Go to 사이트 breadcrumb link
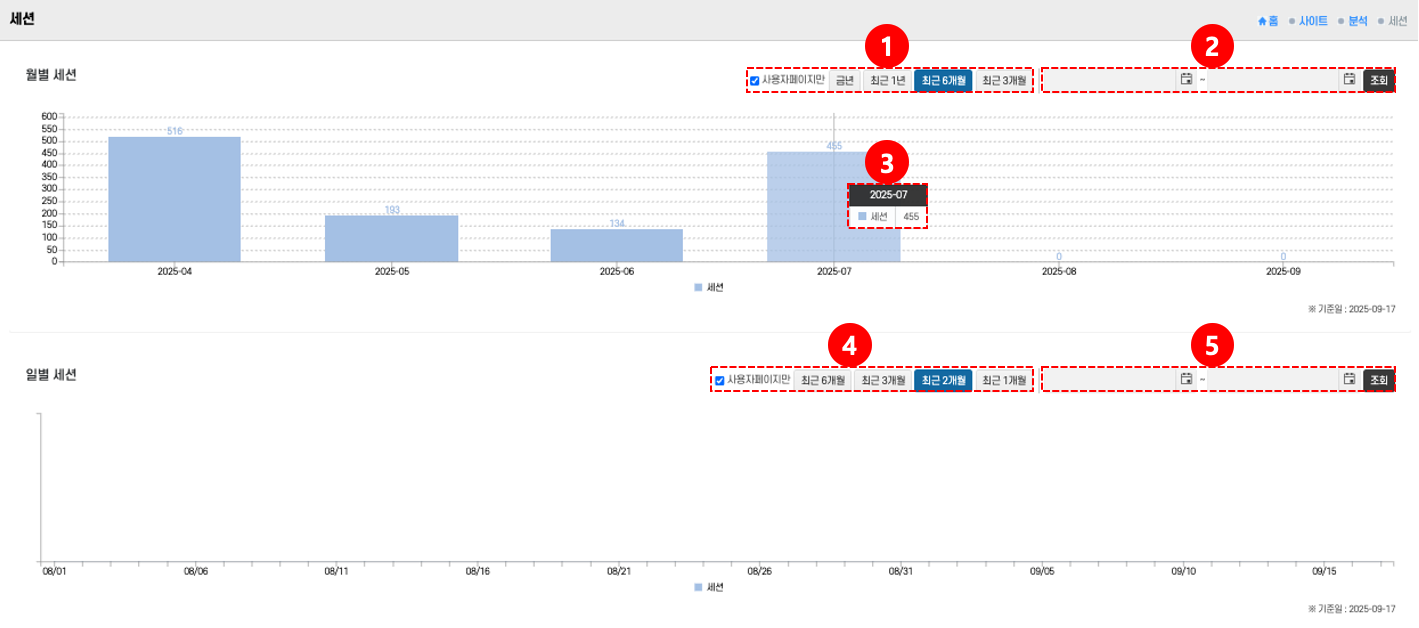Screen dimensions: 1419x628 [1313, 21]
